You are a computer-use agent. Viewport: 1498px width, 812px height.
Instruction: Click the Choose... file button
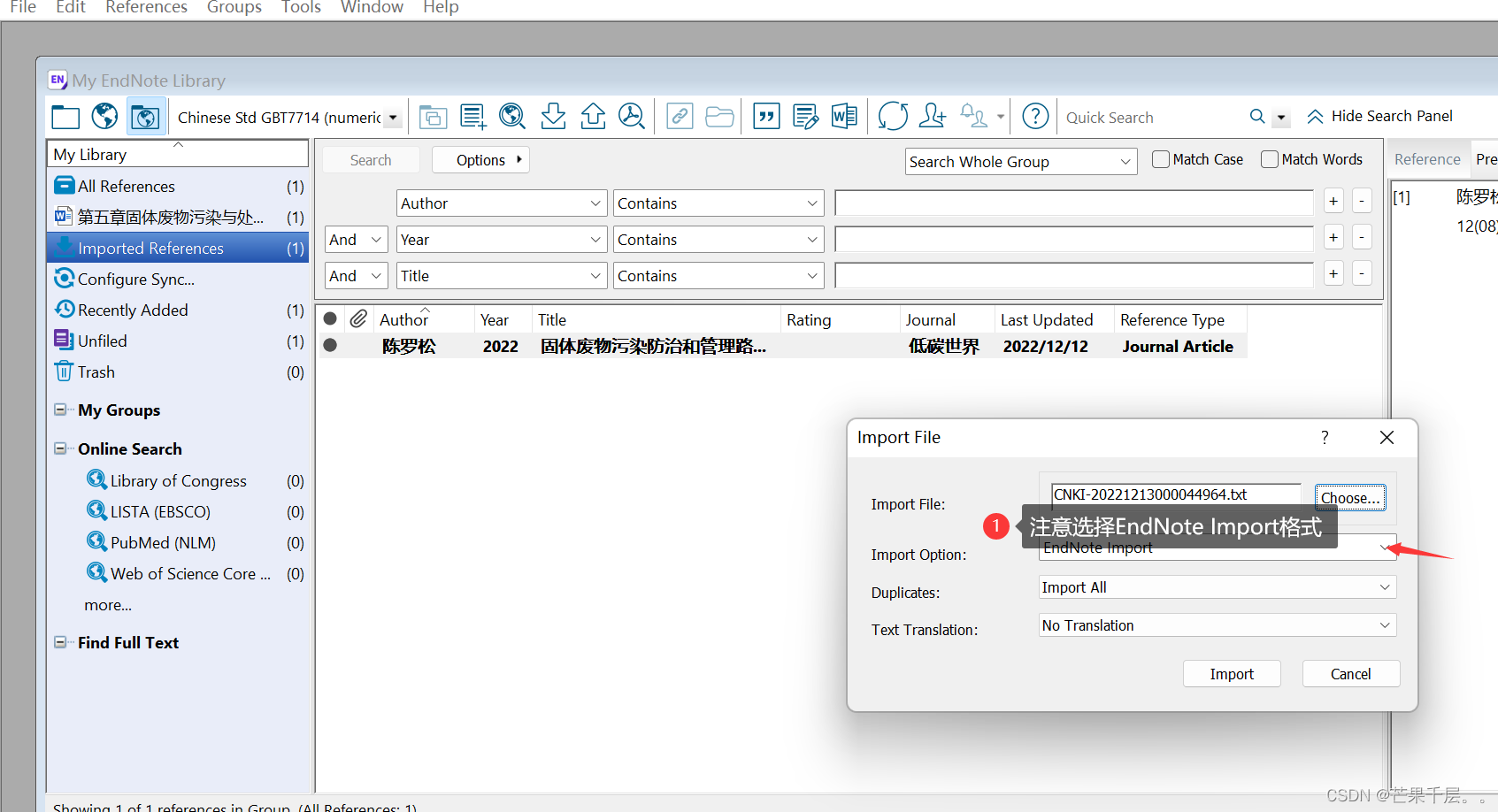click(1350, 497)
